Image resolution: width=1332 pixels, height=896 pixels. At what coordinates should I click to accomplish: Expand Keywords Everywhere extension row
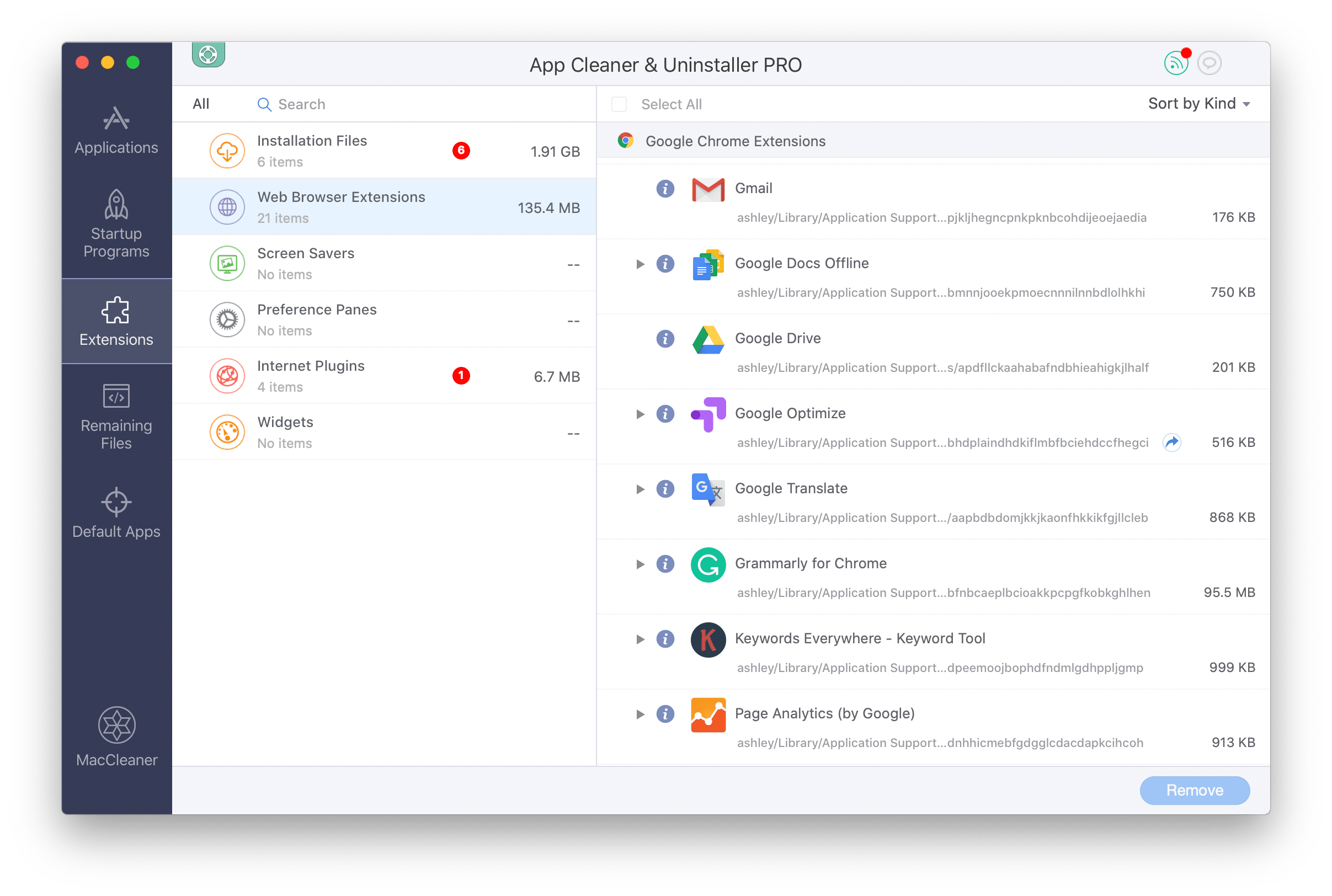[637, 638]
